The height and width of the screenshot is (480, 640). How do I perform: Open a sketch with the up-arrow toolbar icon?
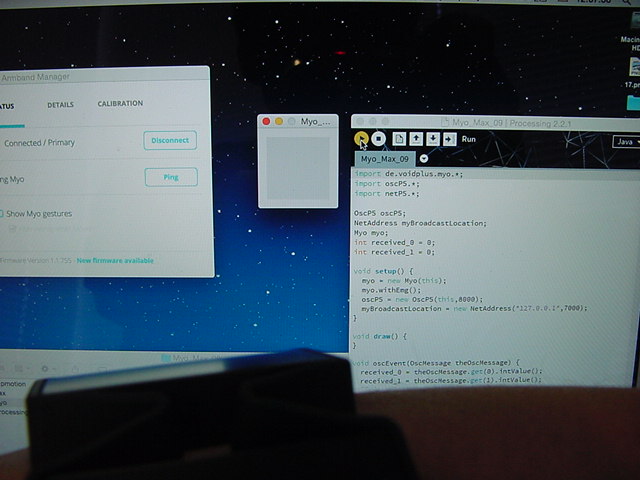click(416, 139)
